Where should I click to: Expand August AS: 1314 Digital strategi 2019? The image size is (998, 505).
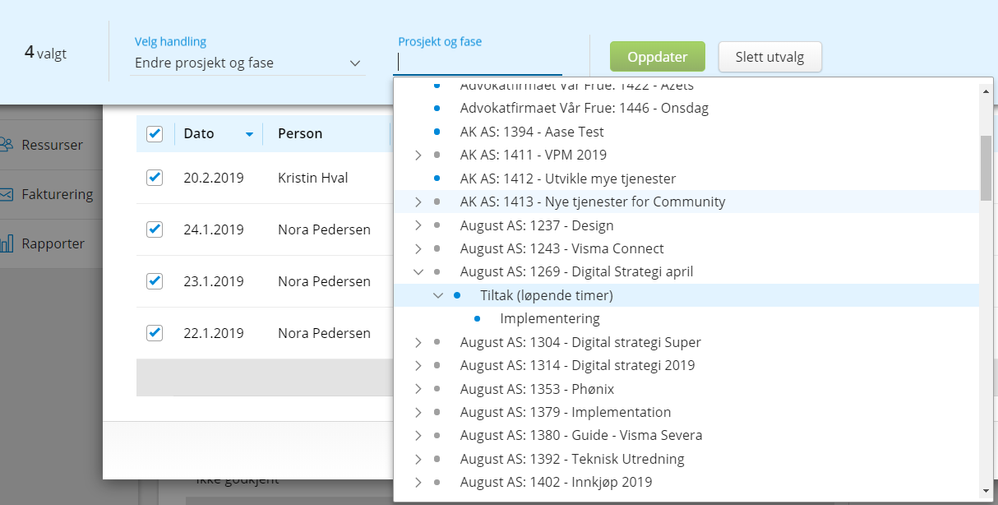(418, 366)
